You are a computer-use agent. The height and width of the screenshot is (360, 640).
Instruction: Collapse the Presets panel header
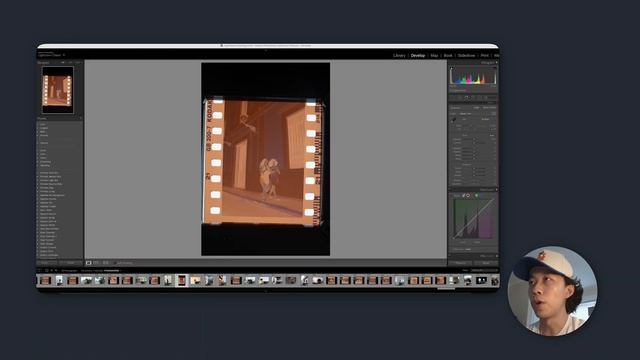click(42, 118)
